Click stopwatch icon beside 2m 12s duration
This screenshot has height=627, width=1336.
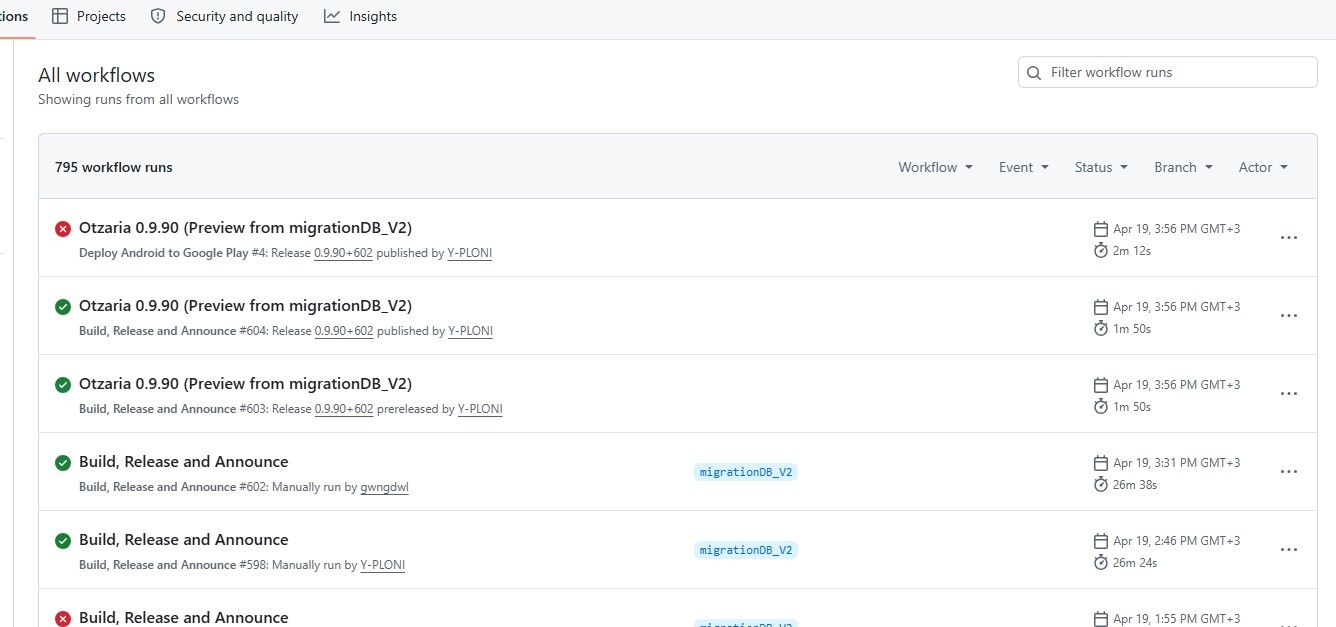tap(1101, 250)
